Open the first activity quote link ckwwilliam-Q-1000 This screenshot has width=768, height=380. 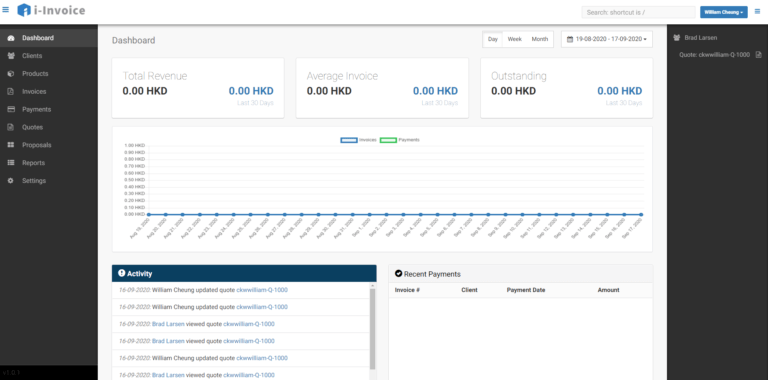pyautogui.click(x=262, y=290)
